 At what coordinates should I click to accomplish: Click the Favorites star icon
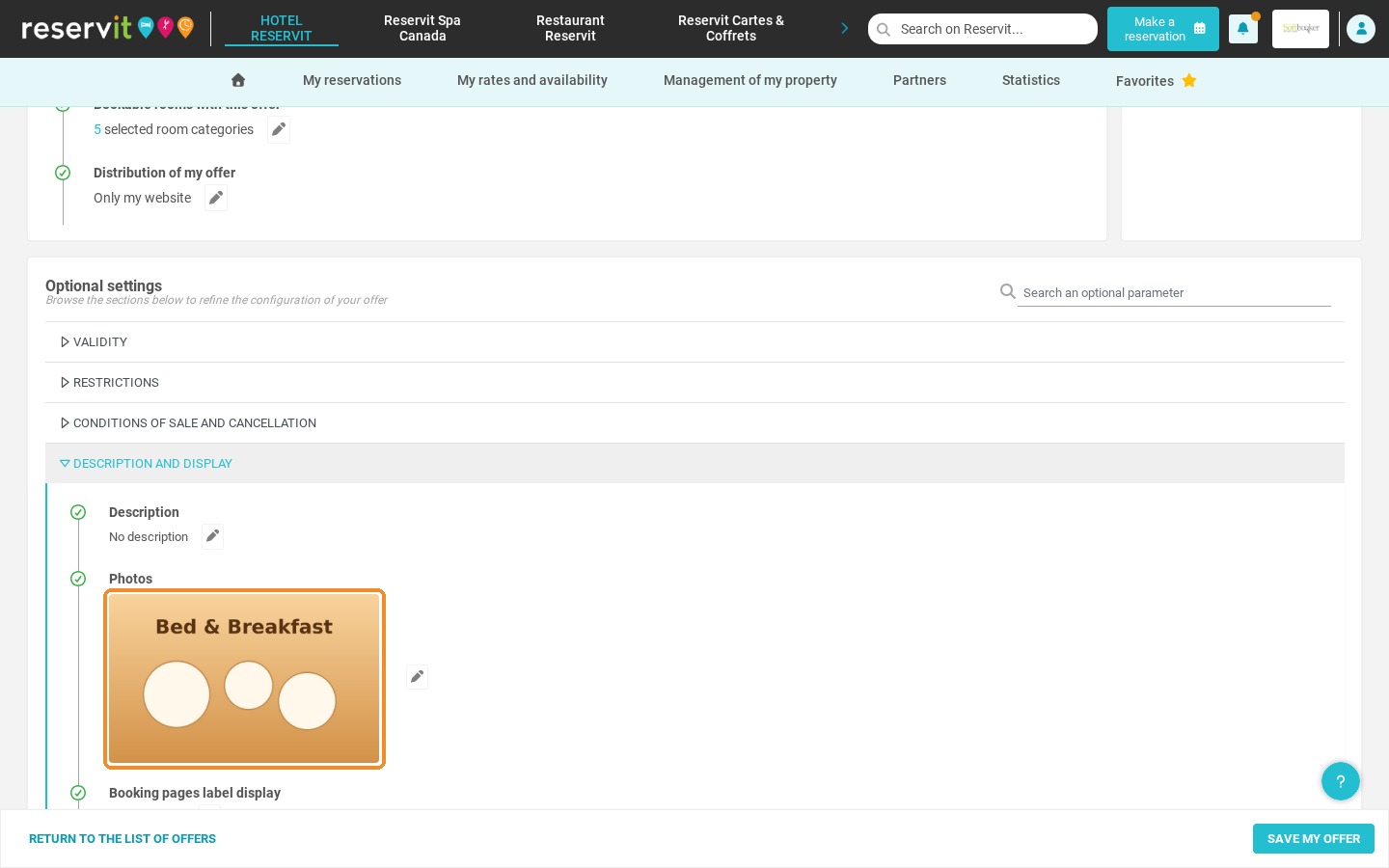click(x=1189, y=81)
